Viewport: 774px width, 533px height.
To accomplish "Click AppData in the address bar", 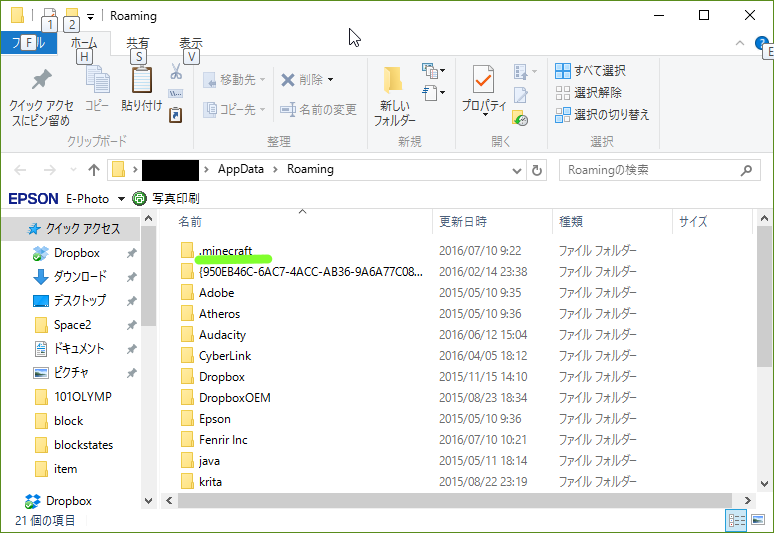I will tap(241, 169).
